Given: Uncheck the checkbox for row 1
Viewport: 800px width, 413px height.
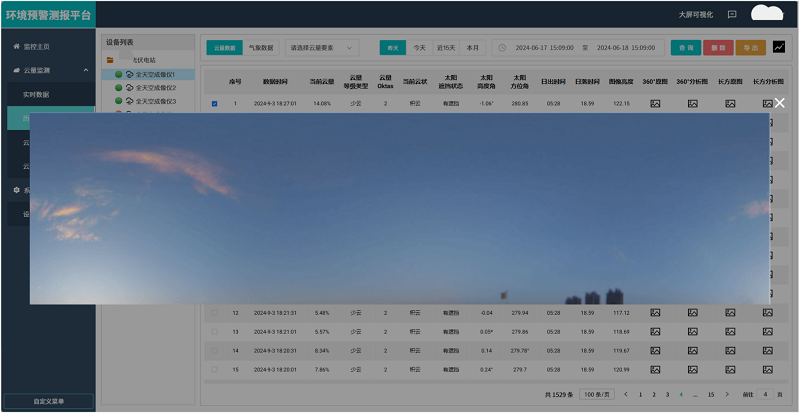Looking at the screenshot, I should point(214,103).
